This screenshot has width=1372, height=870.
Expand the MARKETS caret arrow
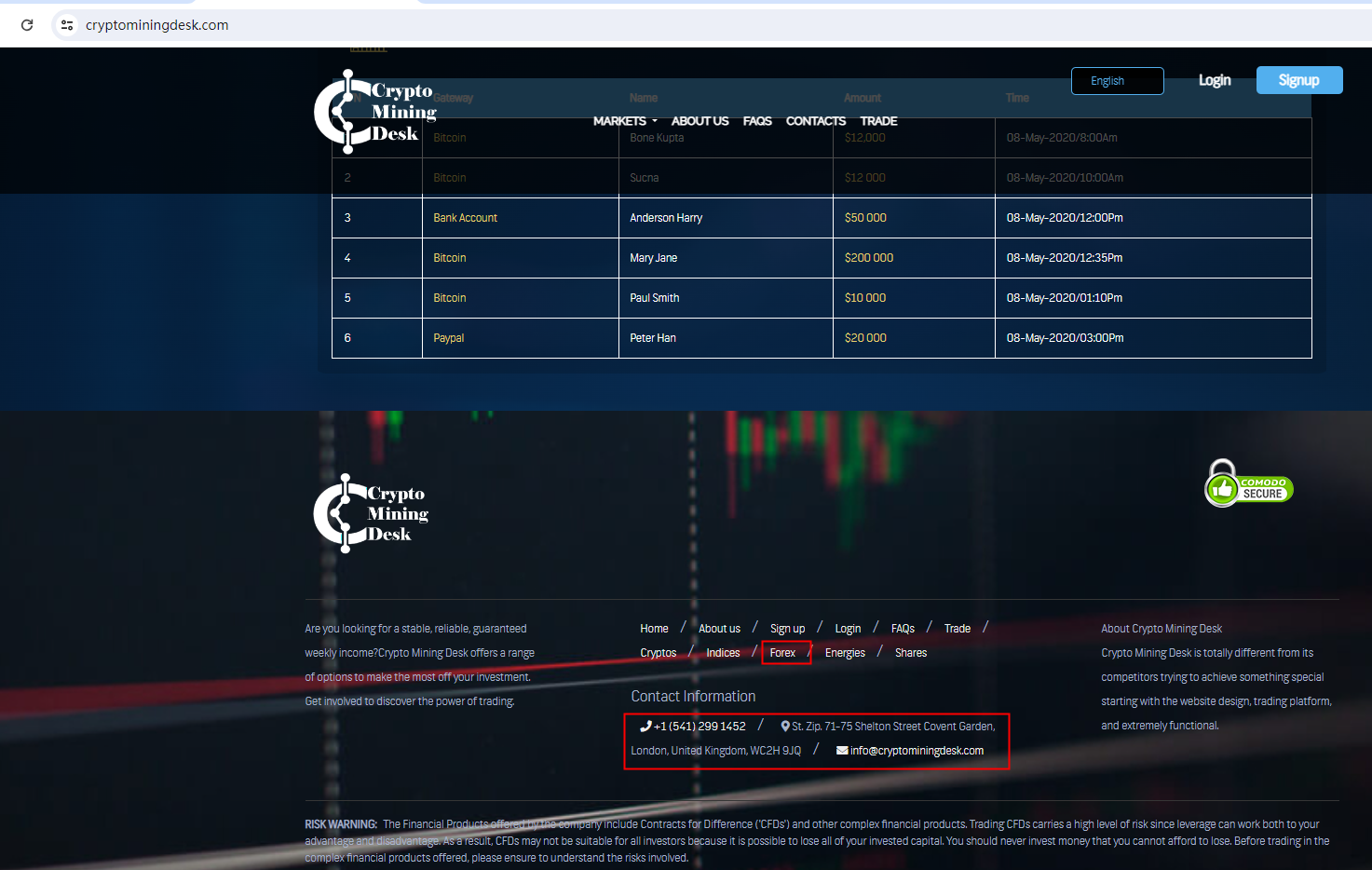pyautogui.click(x=655, y=121)
